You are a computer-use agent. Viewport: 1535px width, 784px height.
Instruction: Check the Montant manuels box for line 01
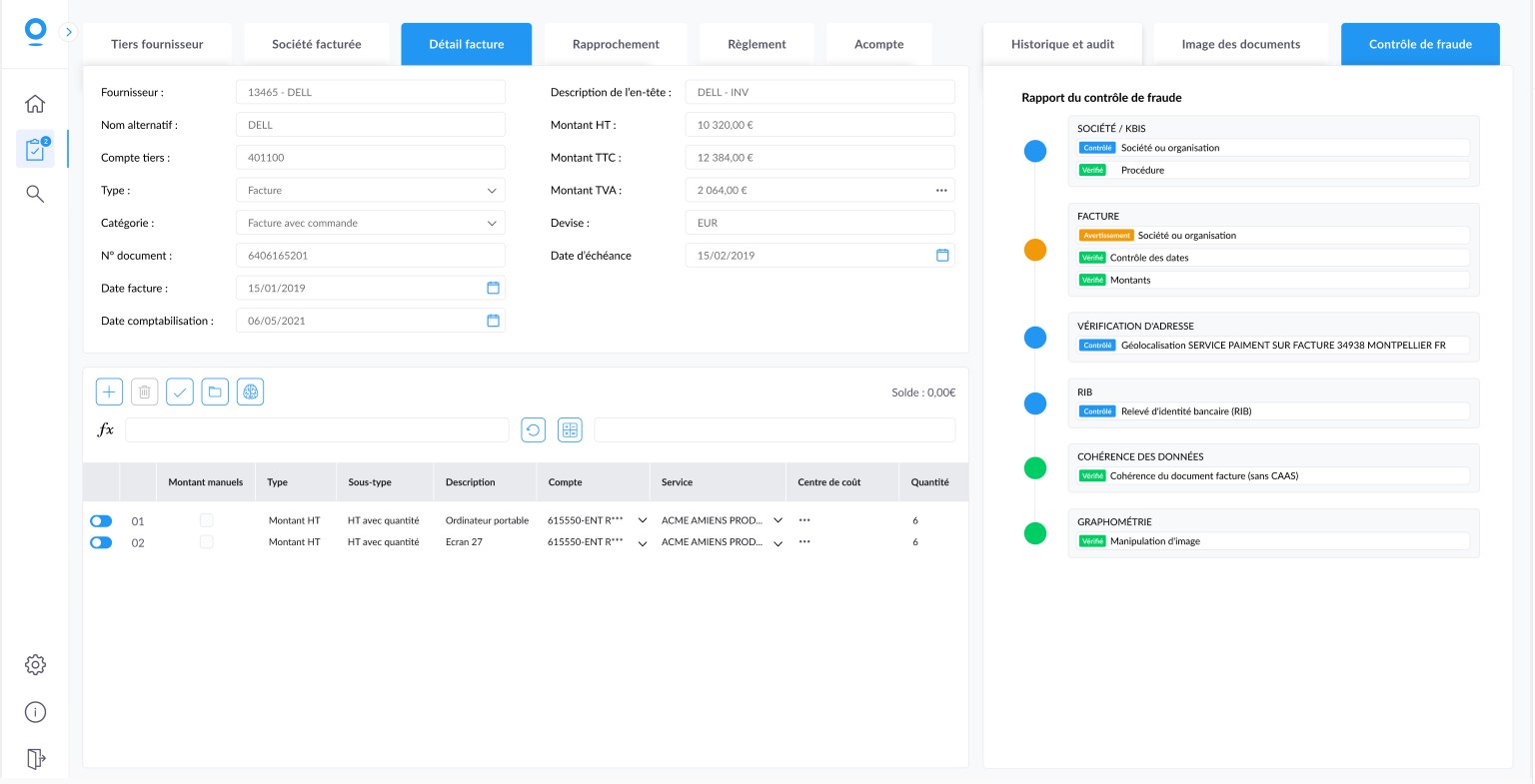206,520
